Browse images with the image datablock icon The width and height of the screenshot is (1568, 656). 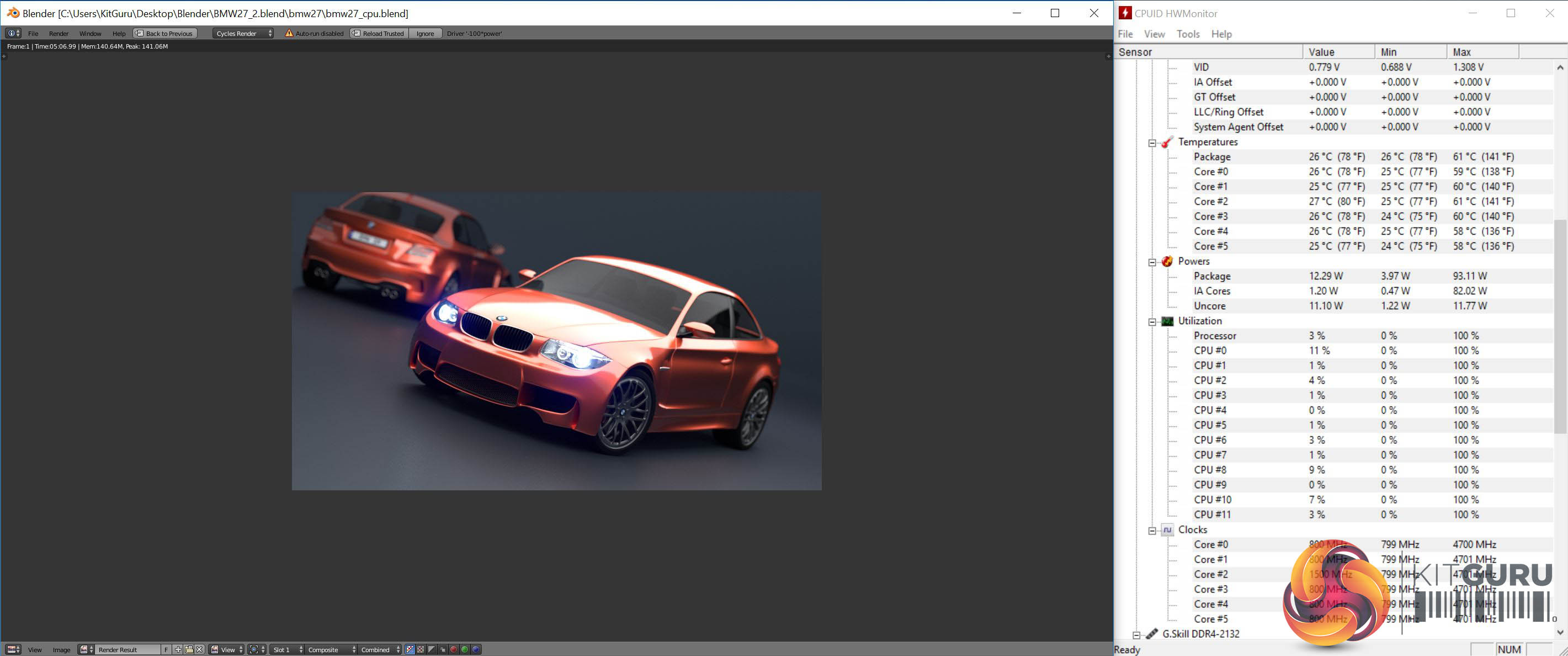[84, 649]
